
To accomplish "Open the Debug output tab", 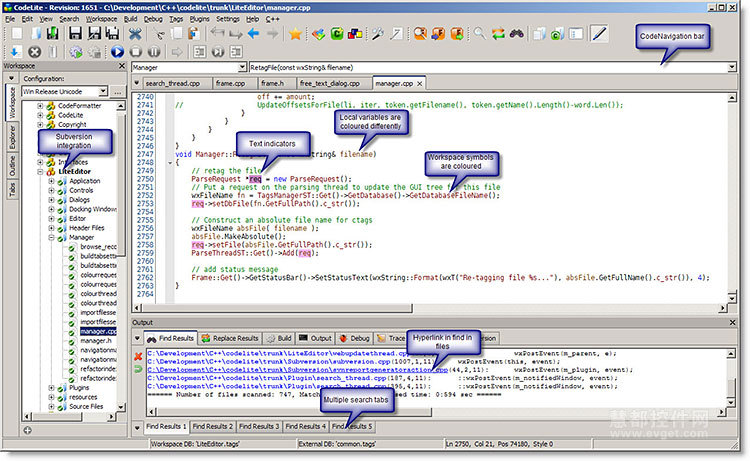I will pyautogui.click(x=354, y=339).
